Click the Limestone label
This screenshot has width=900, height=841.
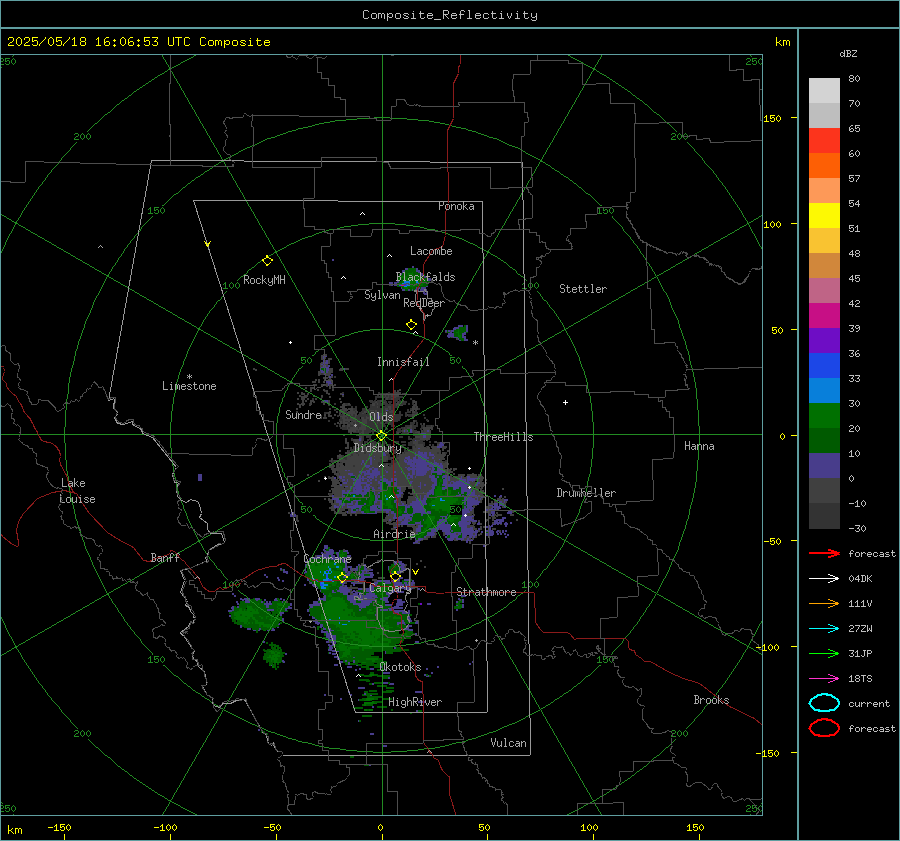coord(189,386)
